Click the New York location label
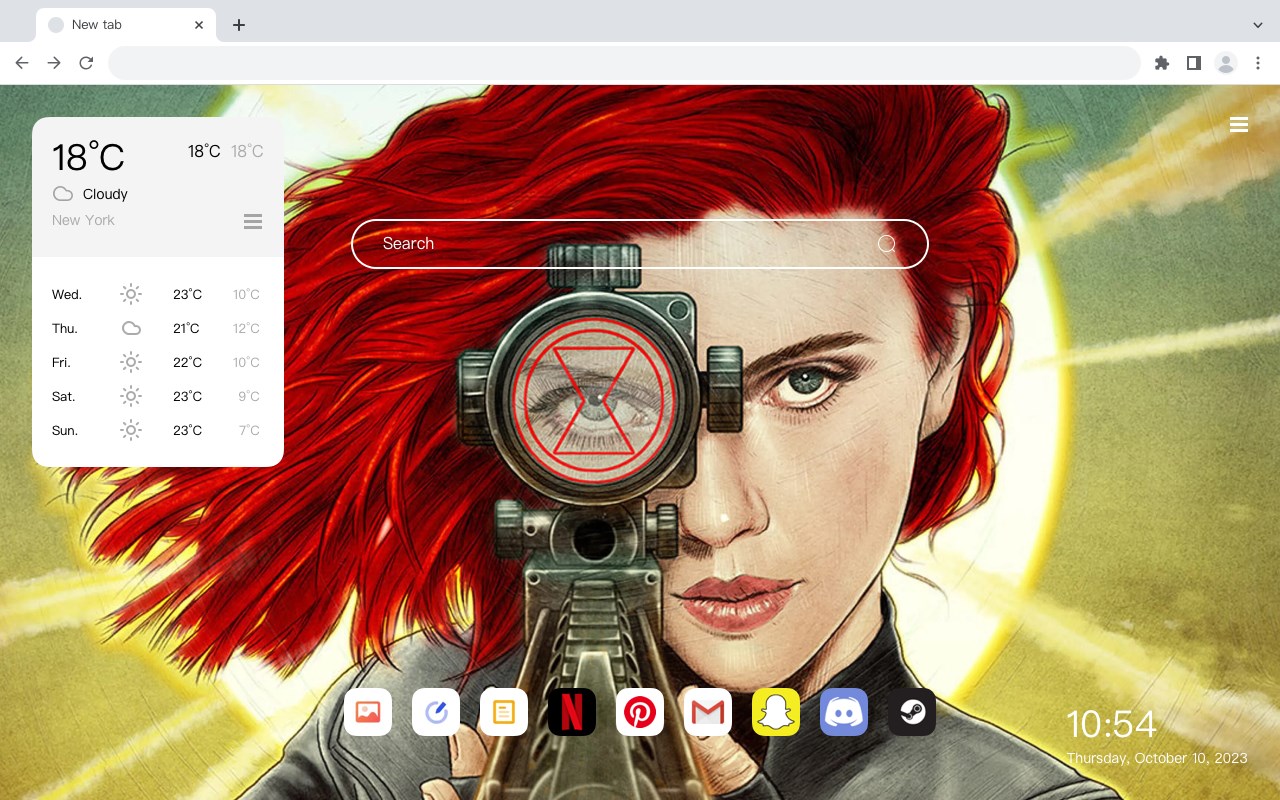Image resolution: width=1280 pixels, height=800 pixels. (x=83, y=220)
